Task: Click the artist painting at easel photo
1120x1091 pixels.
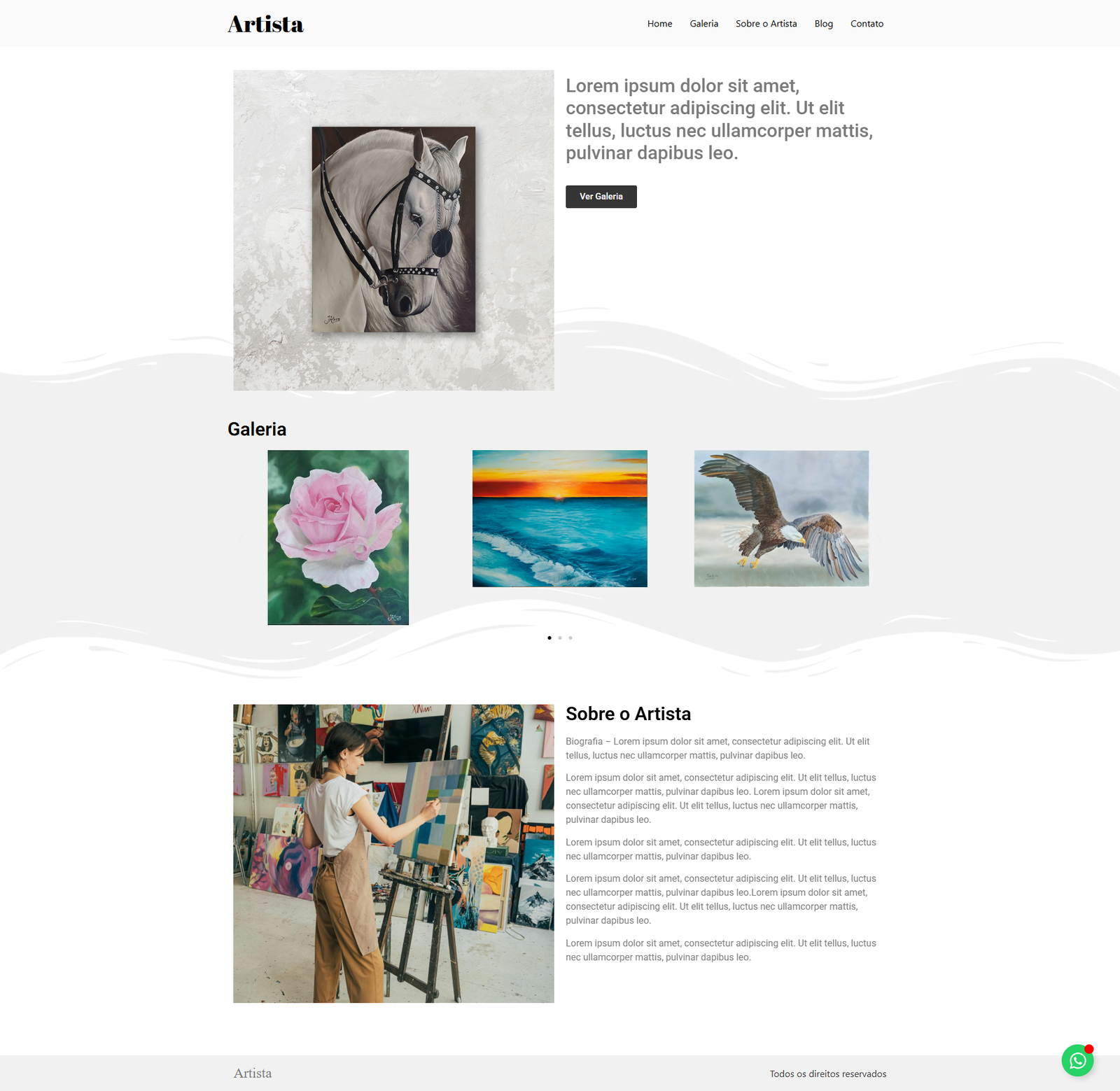Action: point(393,854)
